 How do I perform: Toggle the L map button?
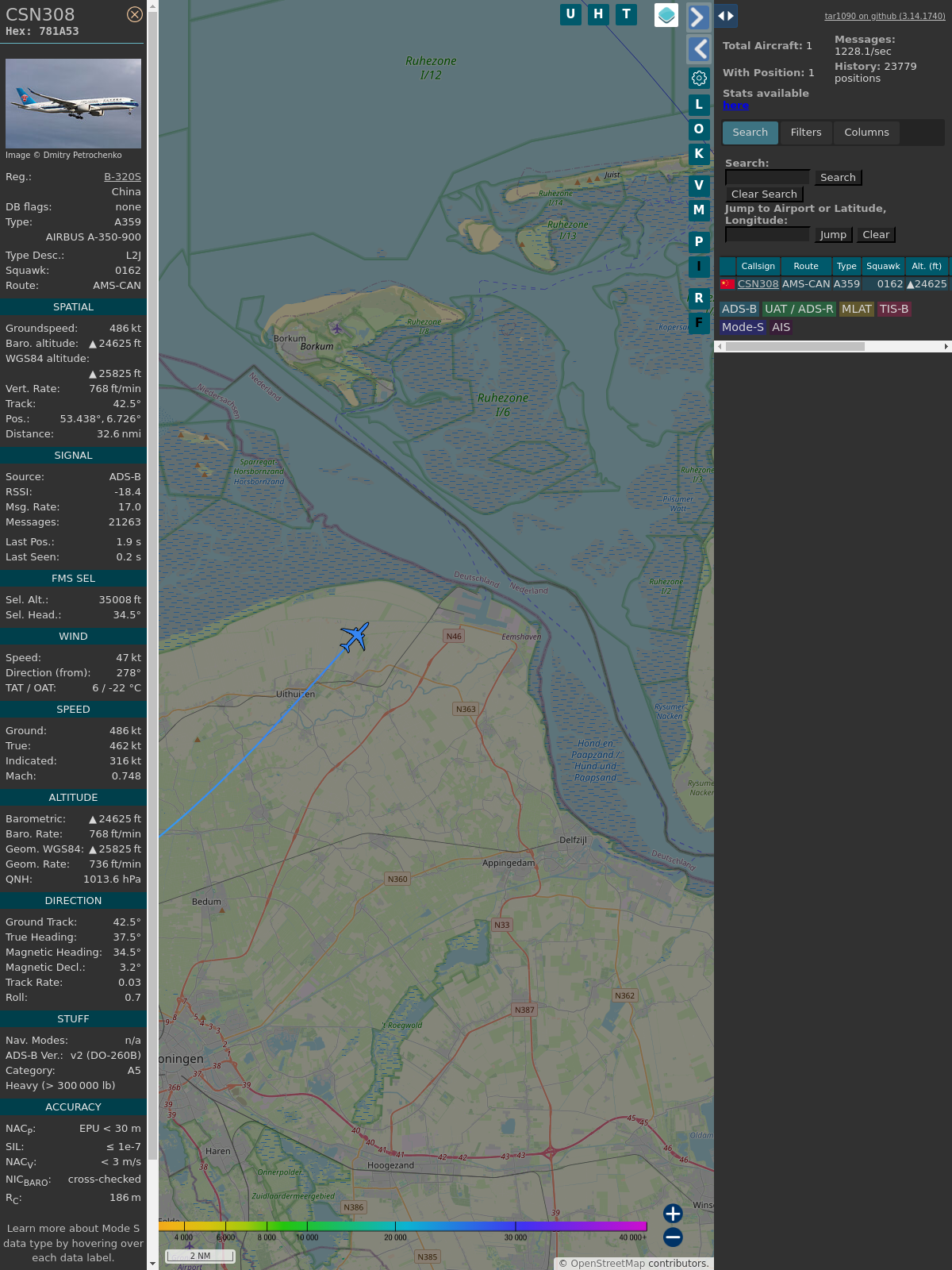[x=699, y=104]
